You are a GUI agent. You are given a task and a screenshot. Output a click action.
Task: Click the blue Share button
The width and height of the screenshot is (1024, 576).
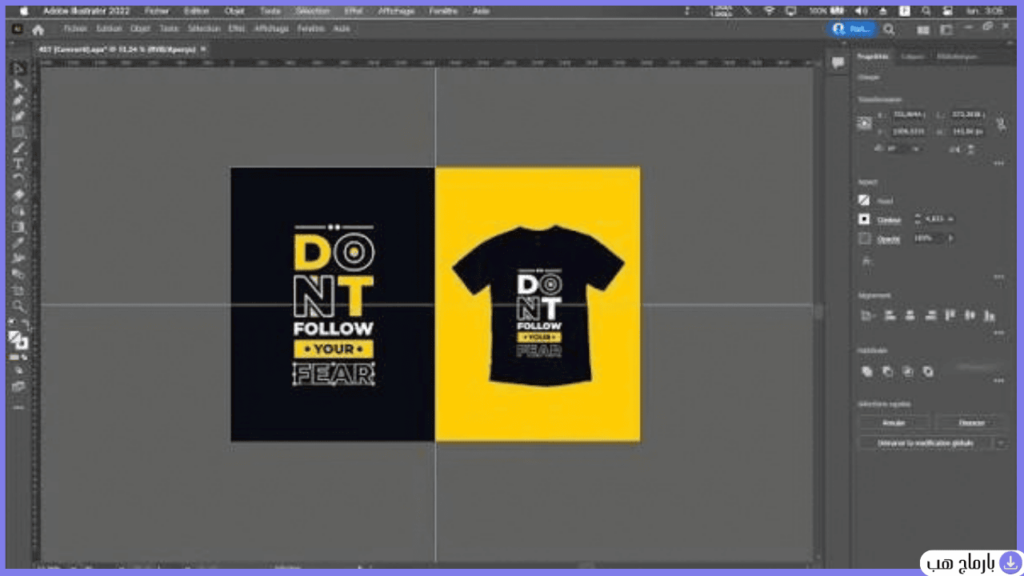[x=853, y=29]
